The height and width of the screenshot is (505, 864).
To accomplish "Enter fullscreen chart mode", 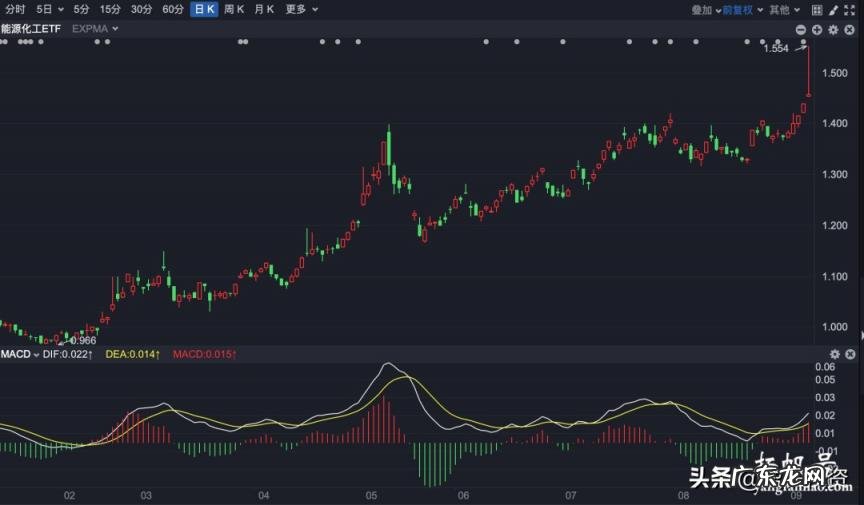I will (850, 9).
